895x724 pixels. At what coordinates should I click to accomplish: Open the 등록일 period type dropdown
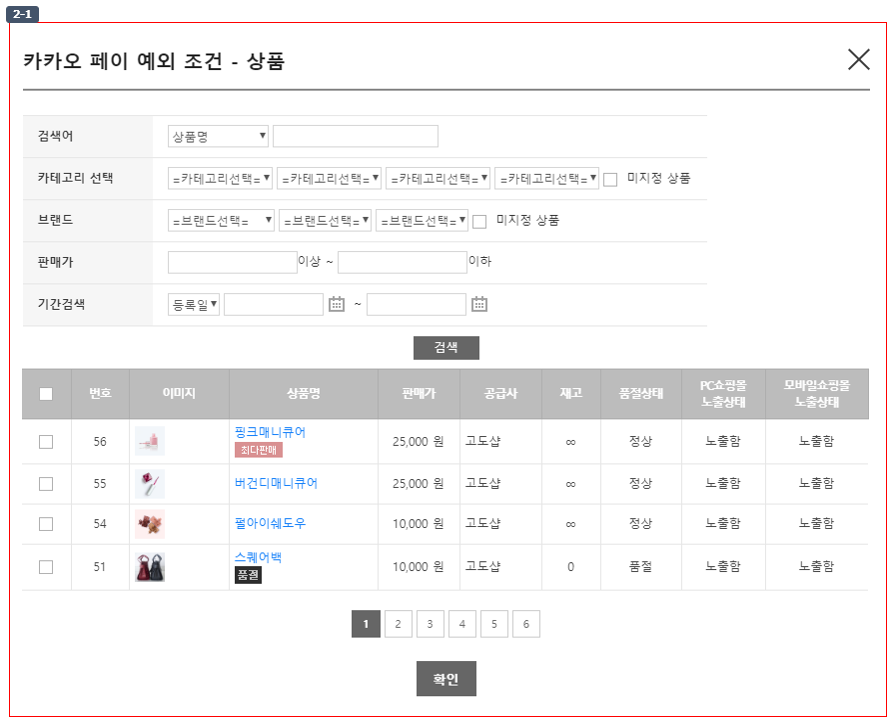click(193, 304)
